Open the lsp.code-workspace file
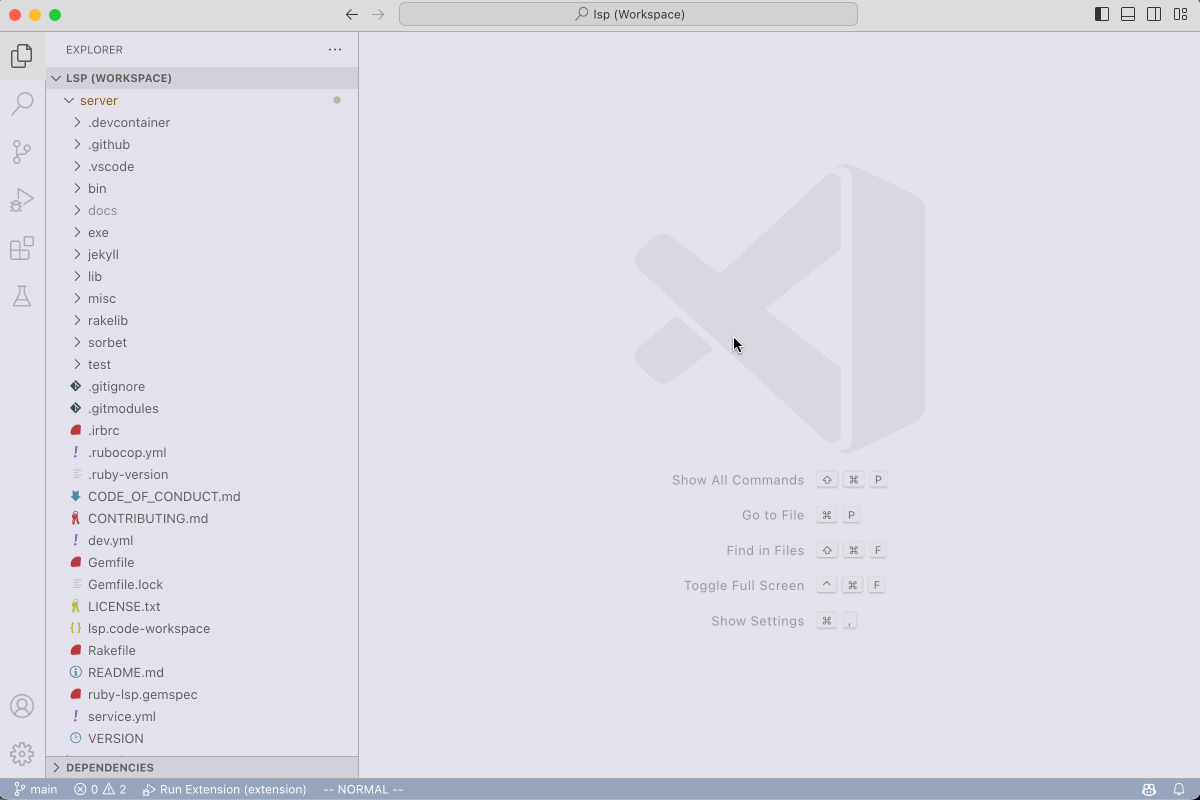 point(202,628)
